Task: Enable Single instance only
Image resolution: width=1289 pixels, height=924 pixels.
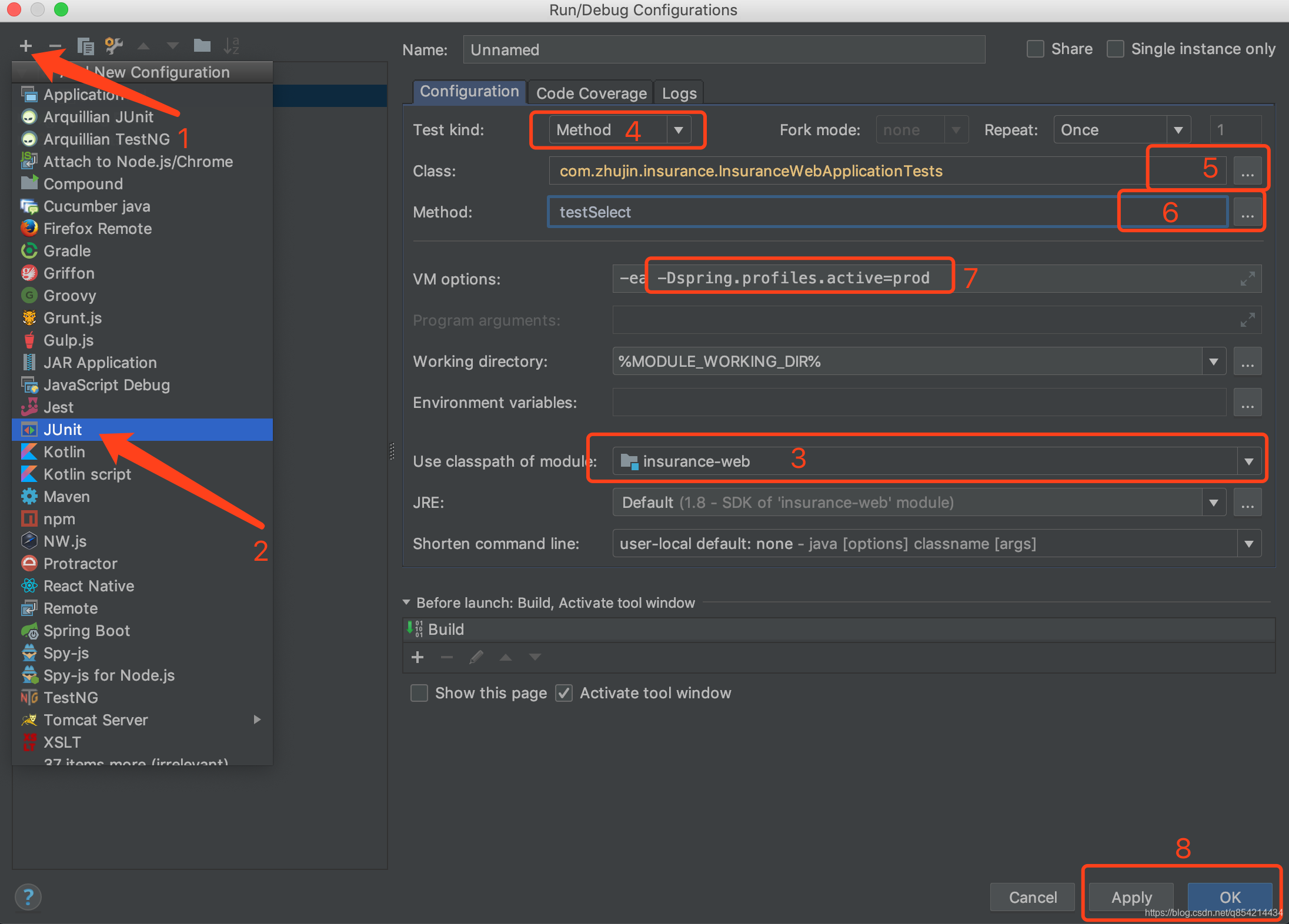Action: (1116, 49)
